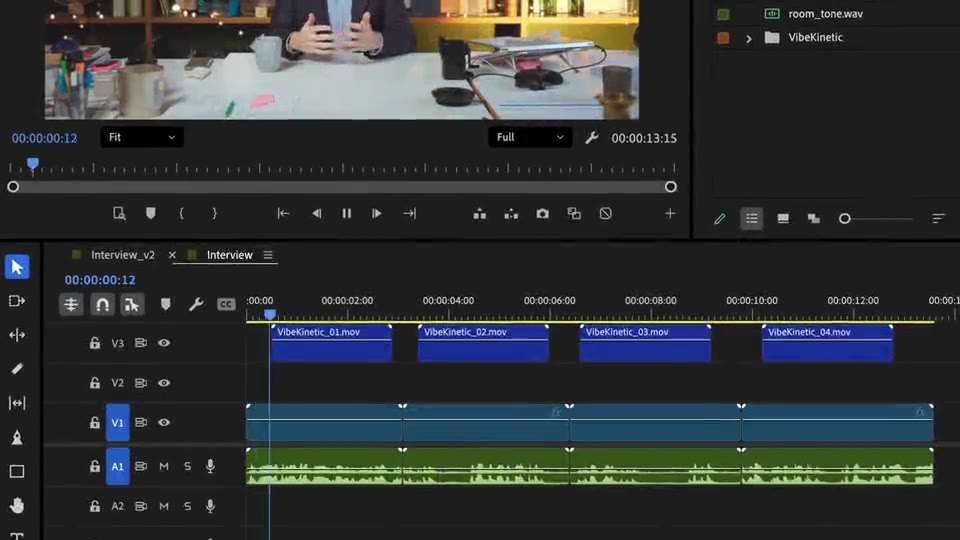Hide V3 track output eye
This screenshot has width=960, height=540.
(163, 343)
